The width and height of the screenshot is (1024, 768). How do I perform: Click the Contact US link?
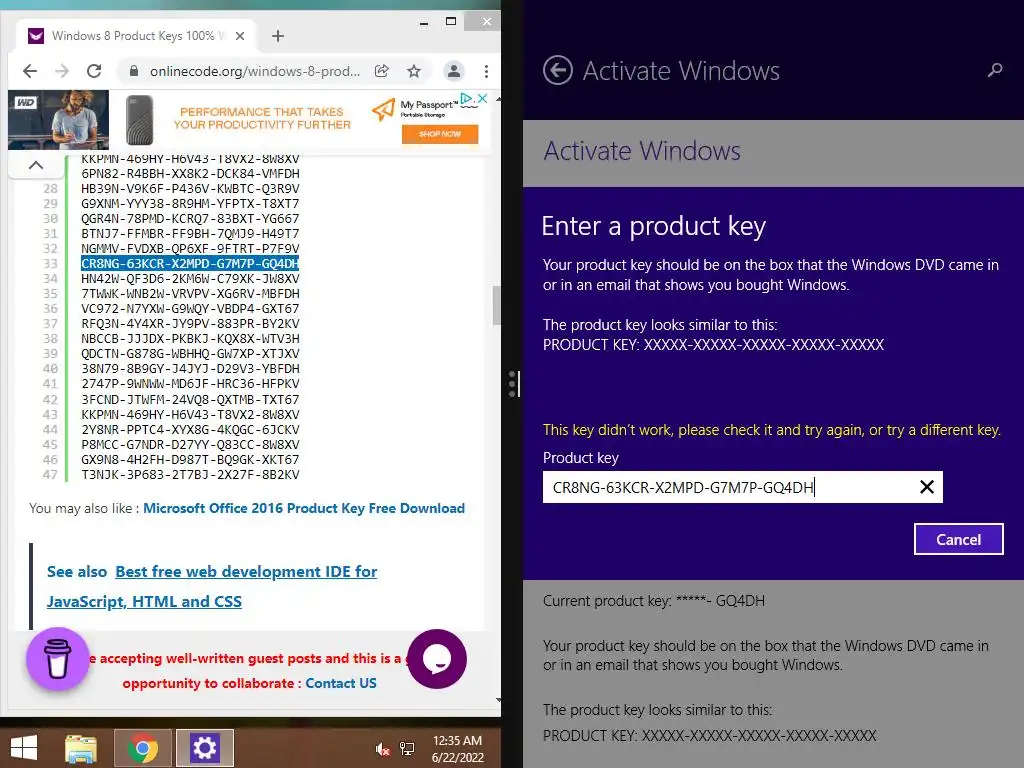[341, 684]
